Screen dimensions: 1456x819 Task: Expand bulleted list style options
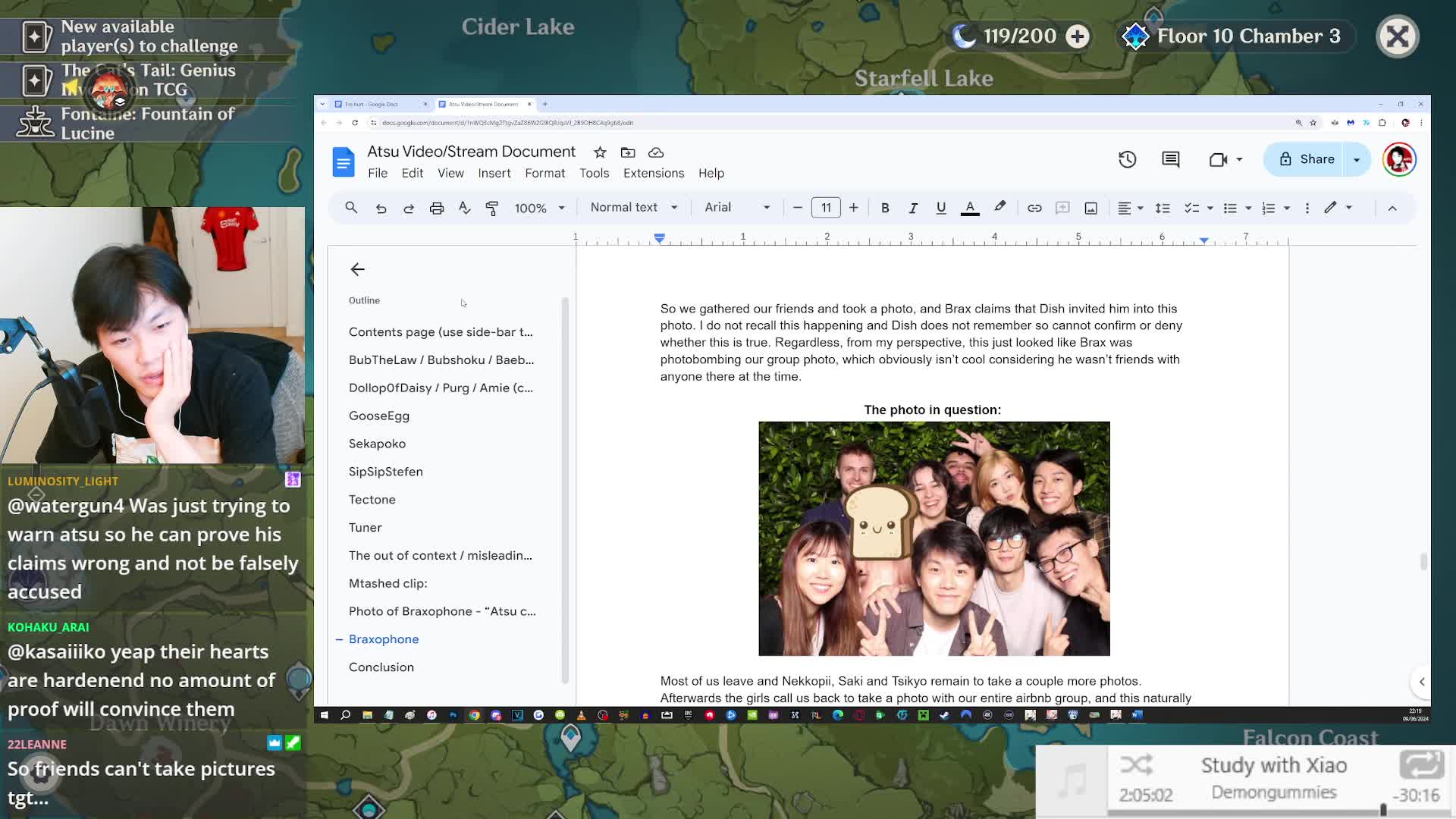coord(1248,208)
